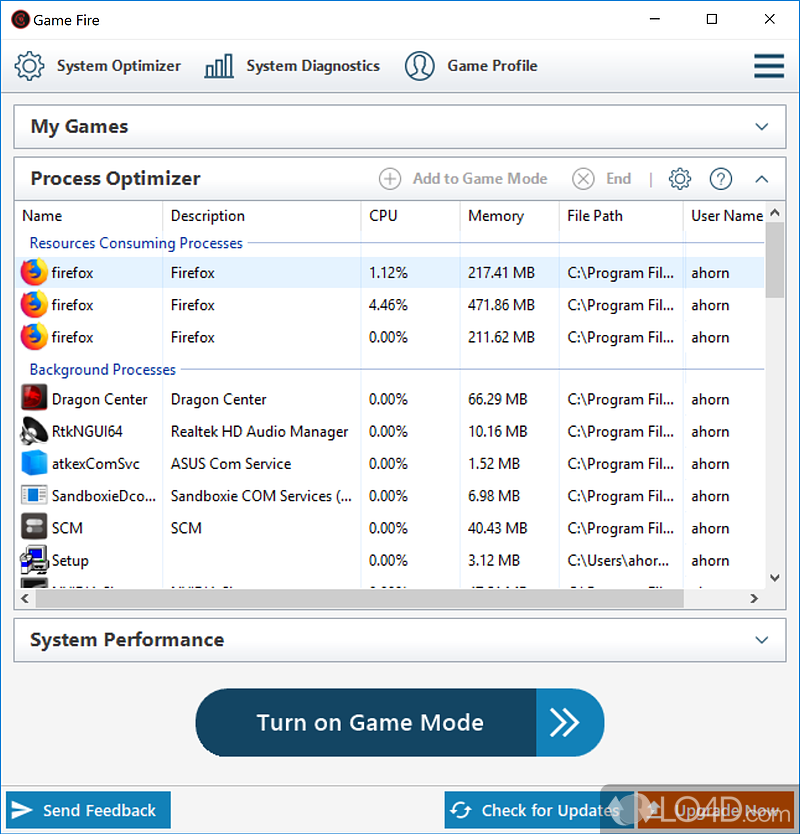Select Realtek HD Audio Manager description
The height and width of the screenshot is (834, 800).
pos(259,431)
